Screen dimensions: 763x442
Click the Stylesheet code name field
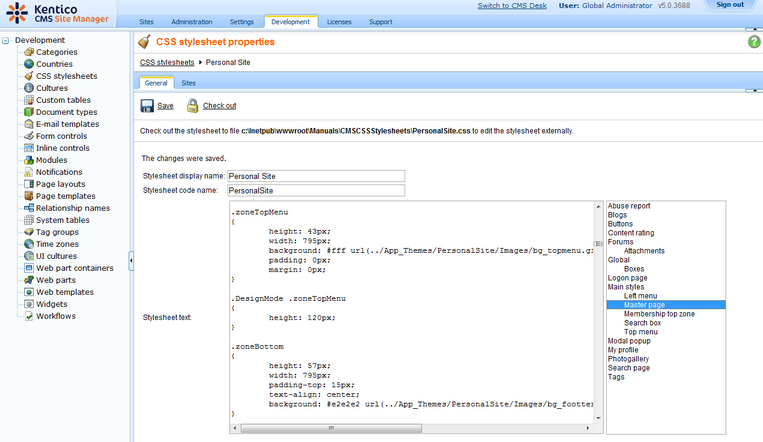point(316,190)
